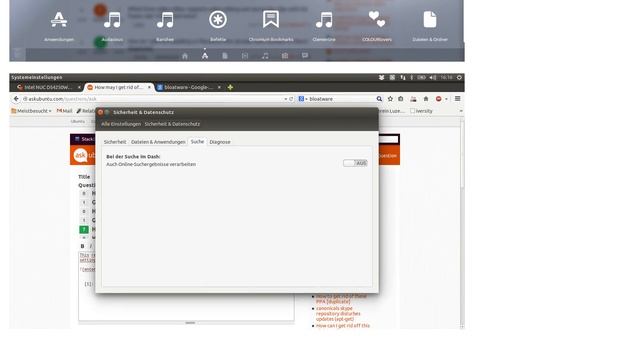Screen dimensions: 640x360
Task: Go back to Alle Einstellungen
Action: [x=121, y=124]
